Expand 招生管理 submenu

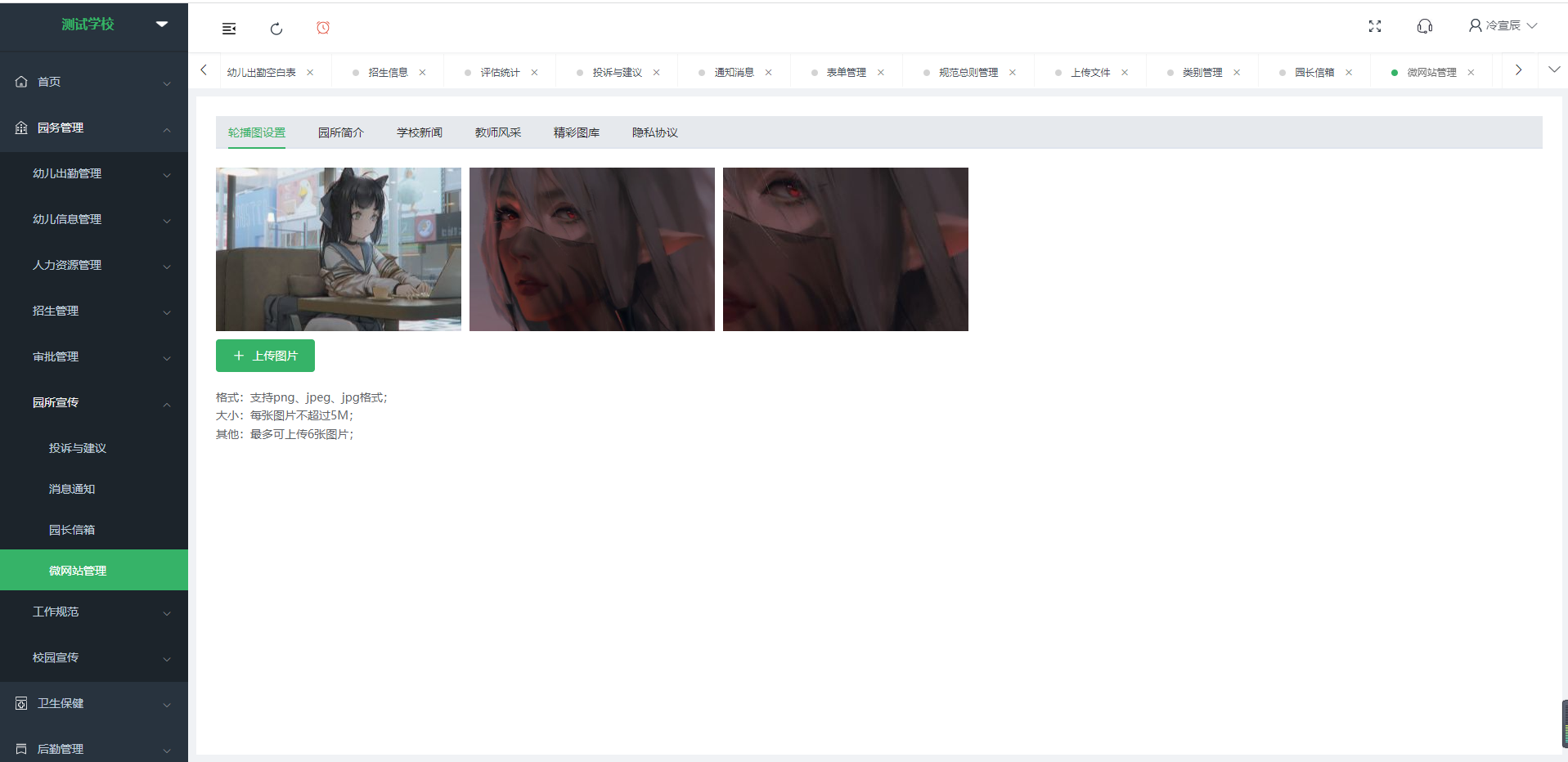pos(167,312)
